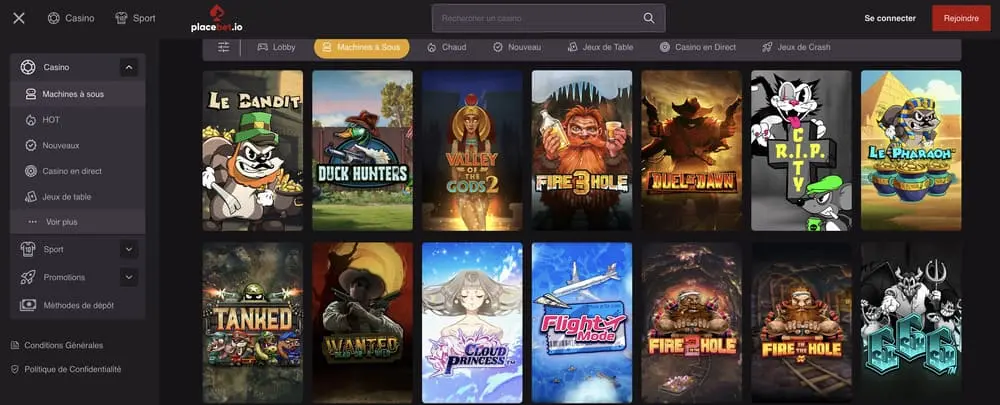Viewport: 1000px width, 405px height.
Task: Click the Jeux de table sidebar icon
Action: [x=30, y=197]
